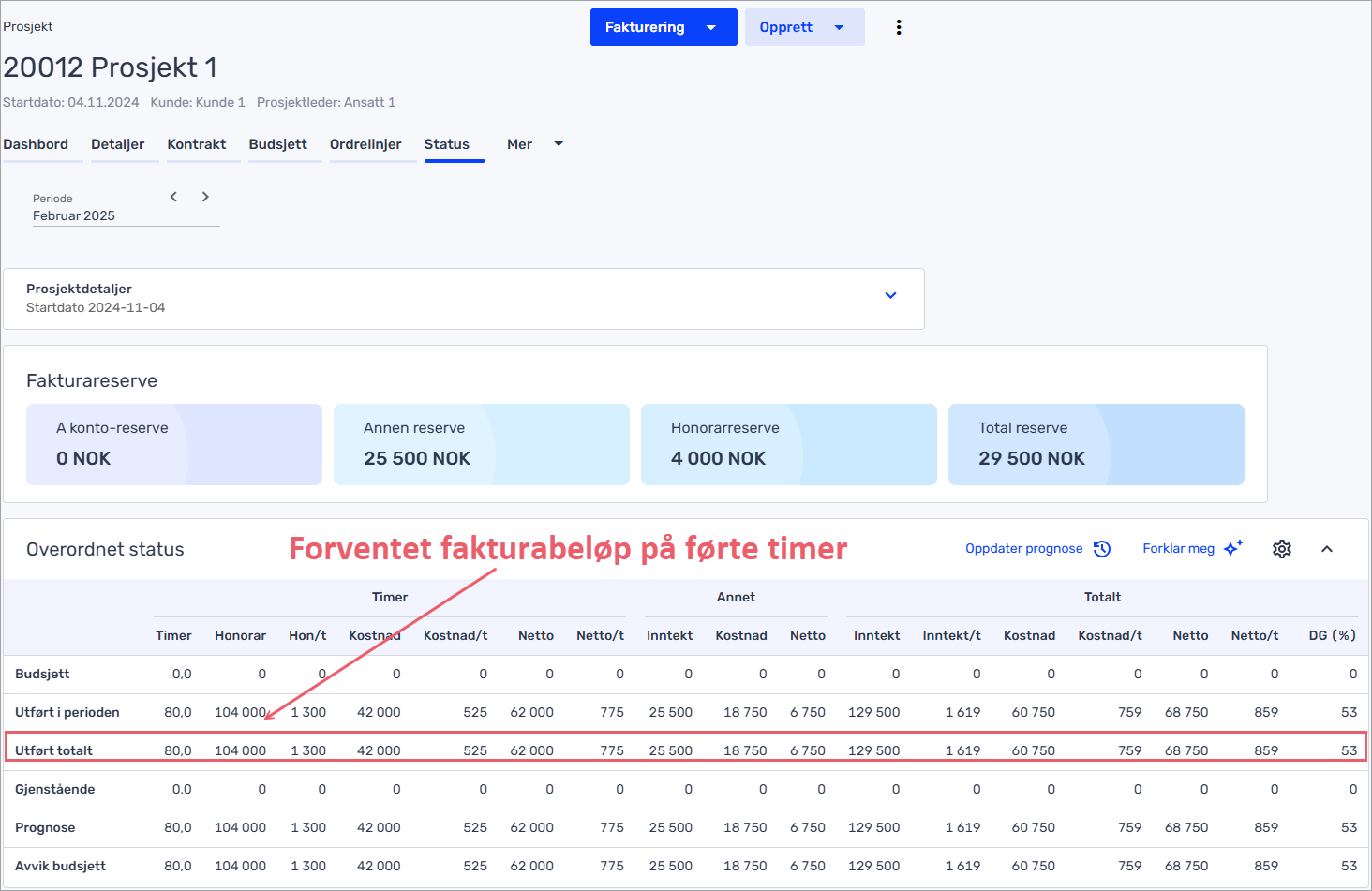
Task: Open the three-dot more options menu
Action: coord(899,27)
